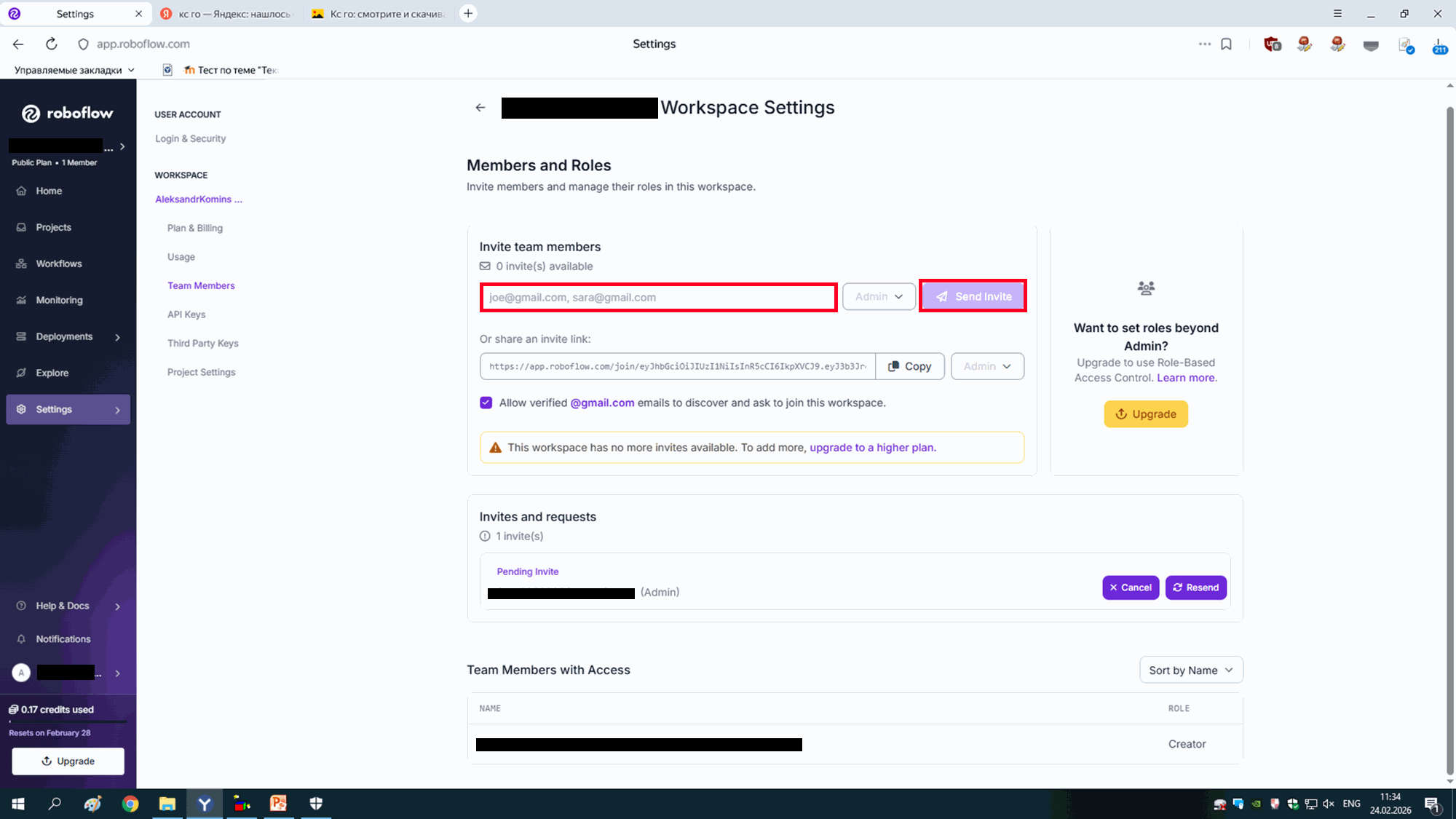Open Project Settings page
The image size is (1456, 819).
click(x=201, y=372)
